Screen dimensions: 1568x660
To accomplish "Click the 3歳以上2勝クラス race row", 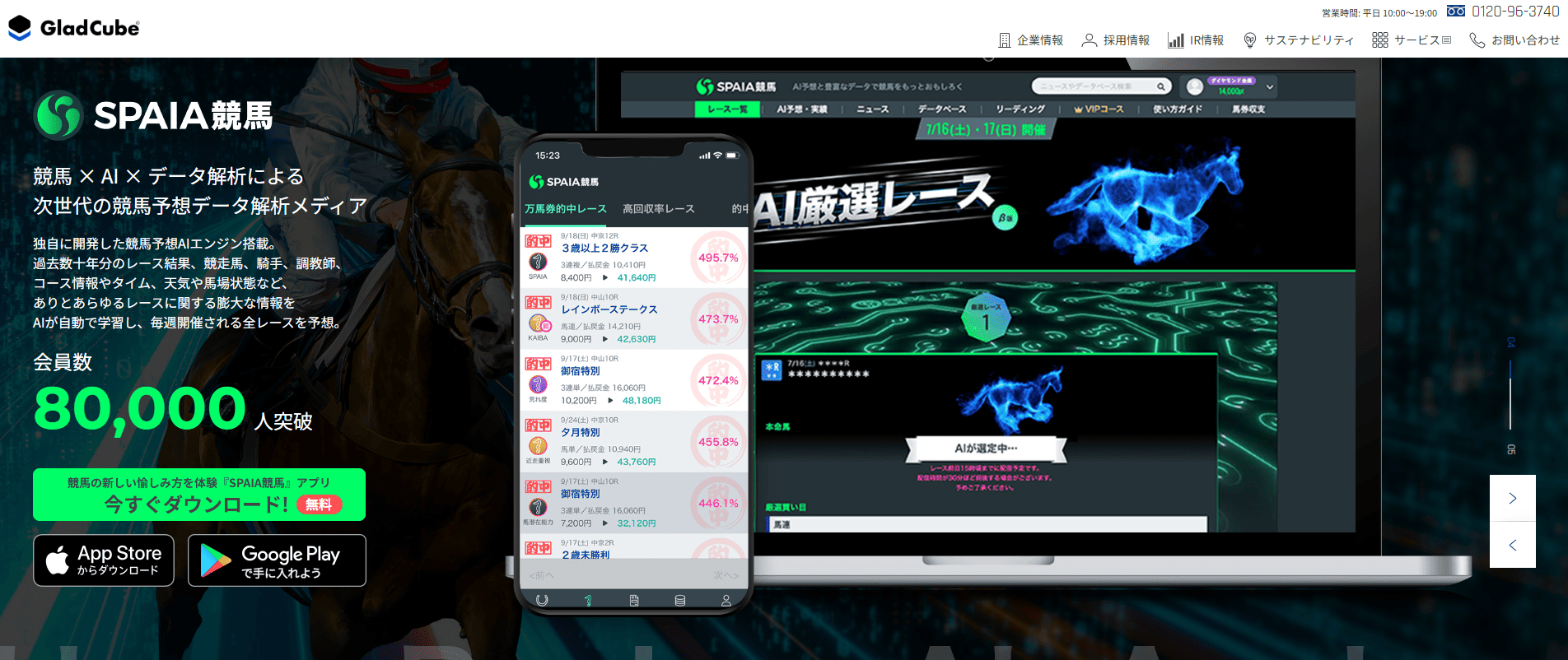I will pyautogui.click(x=634, y=258).
